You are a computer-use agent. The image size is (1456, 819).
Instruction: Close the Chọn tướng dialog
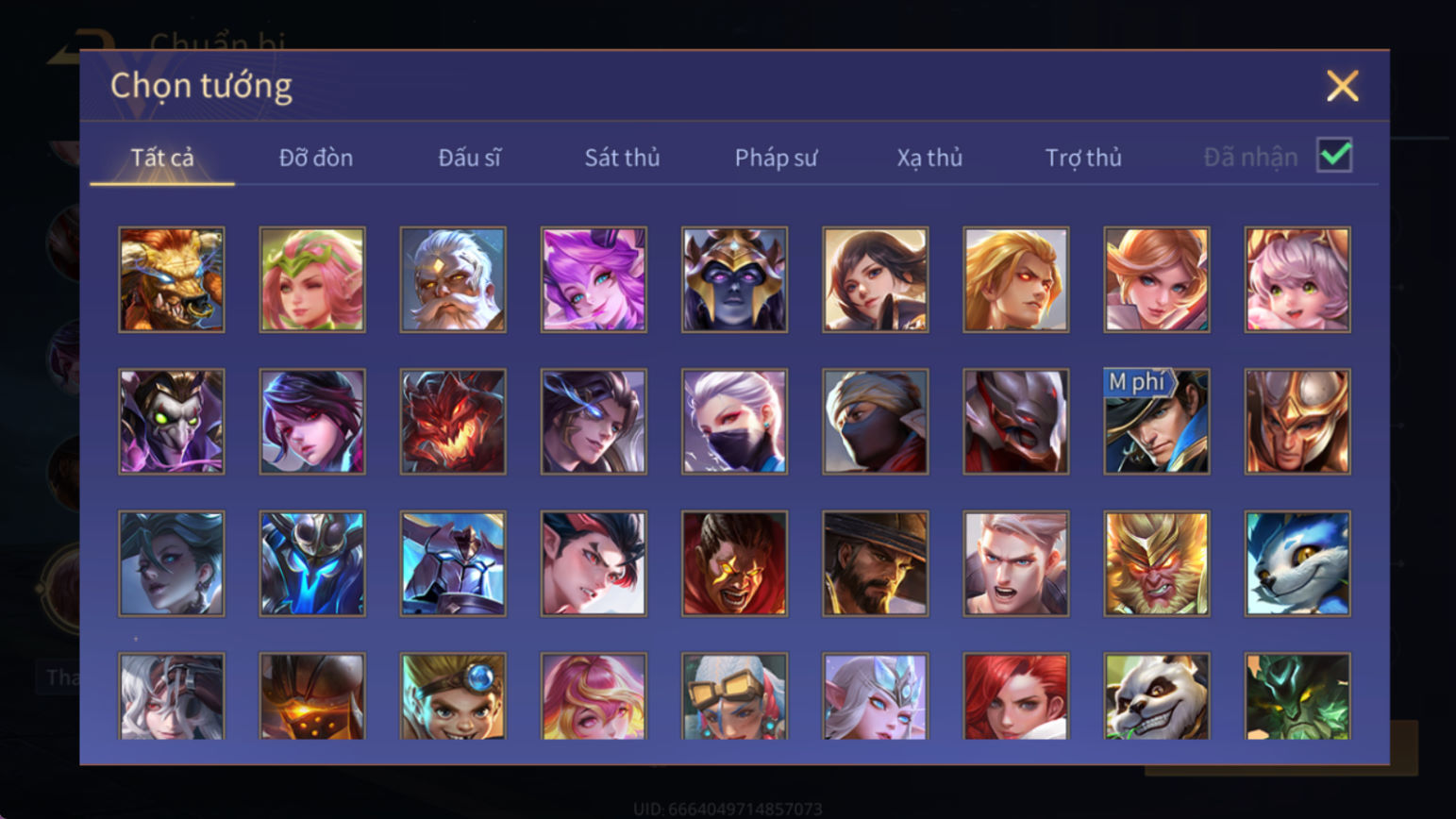click(1342, 86)
